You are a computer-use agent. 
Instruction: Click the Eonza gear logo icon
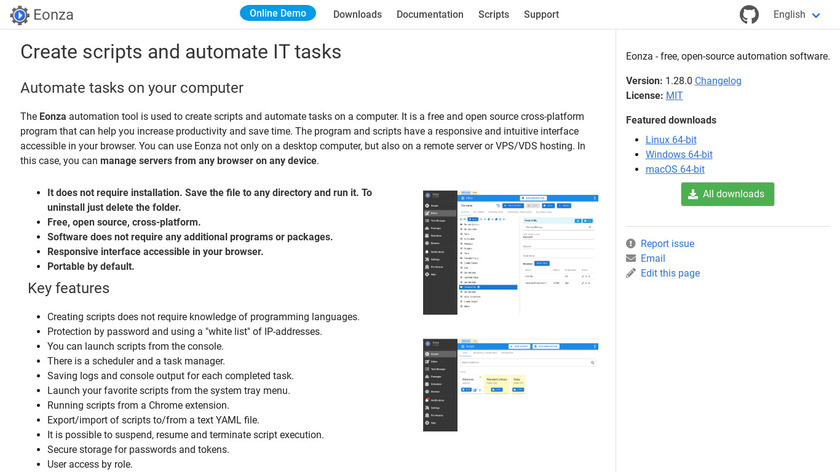point(20,15)
